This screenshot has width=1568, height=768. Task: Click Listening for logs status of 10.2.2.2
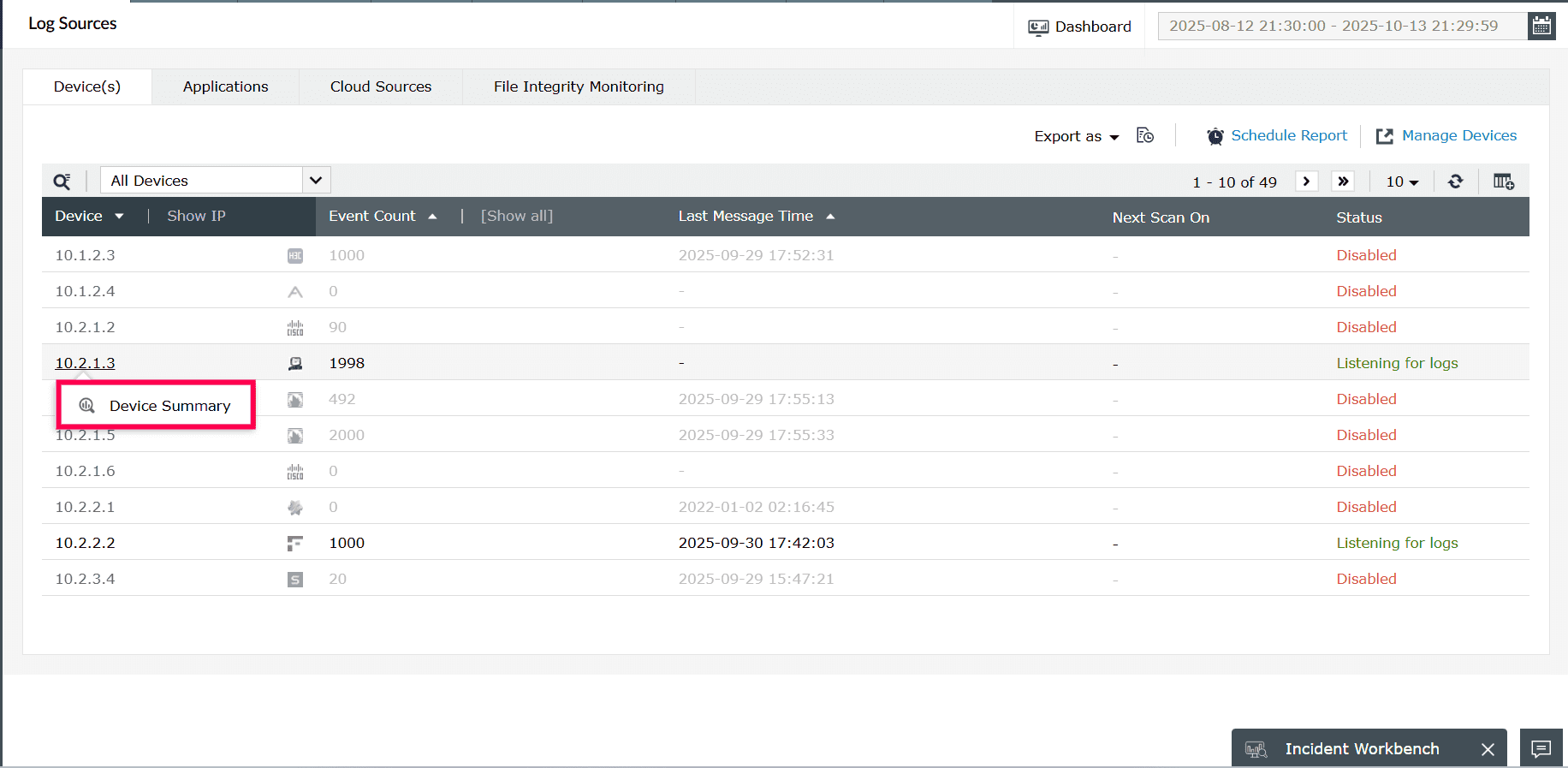tap(1397, 543)
